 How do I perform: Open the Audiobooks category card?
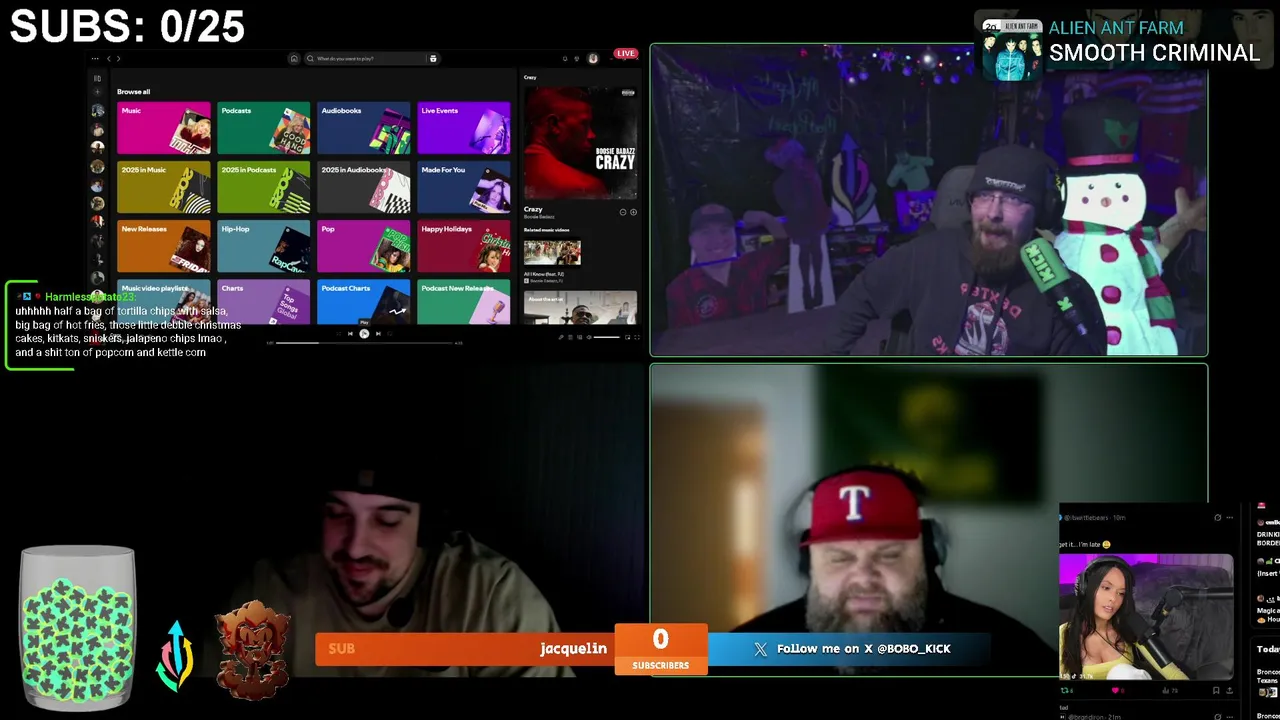point(364,128)
